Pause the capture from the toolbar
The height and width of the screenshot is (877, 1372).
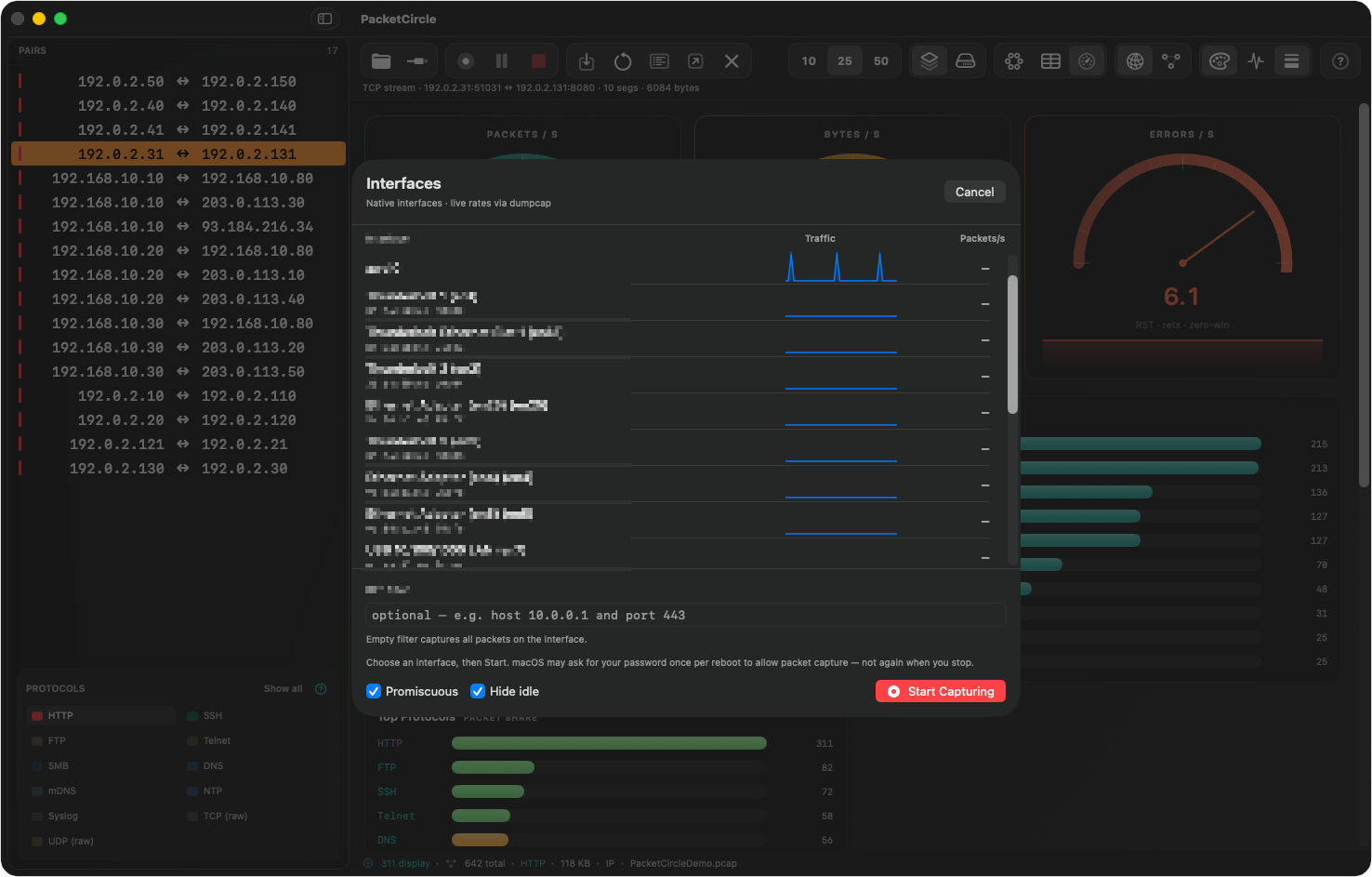(x=502, y=61)
